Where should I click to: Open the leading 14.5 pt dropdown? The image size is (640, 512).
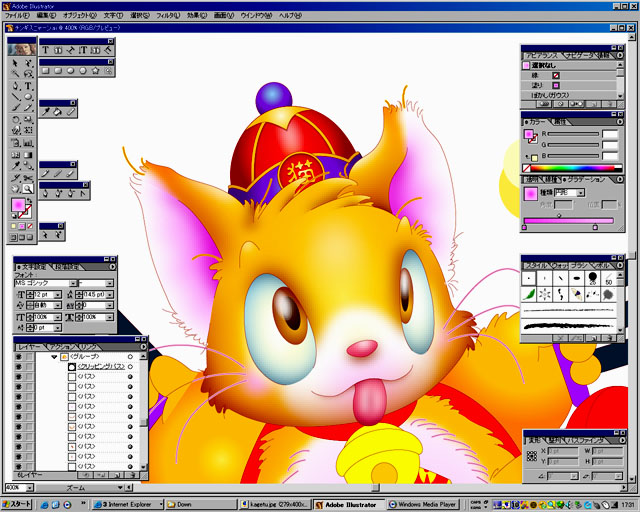[x=109, y=294]
